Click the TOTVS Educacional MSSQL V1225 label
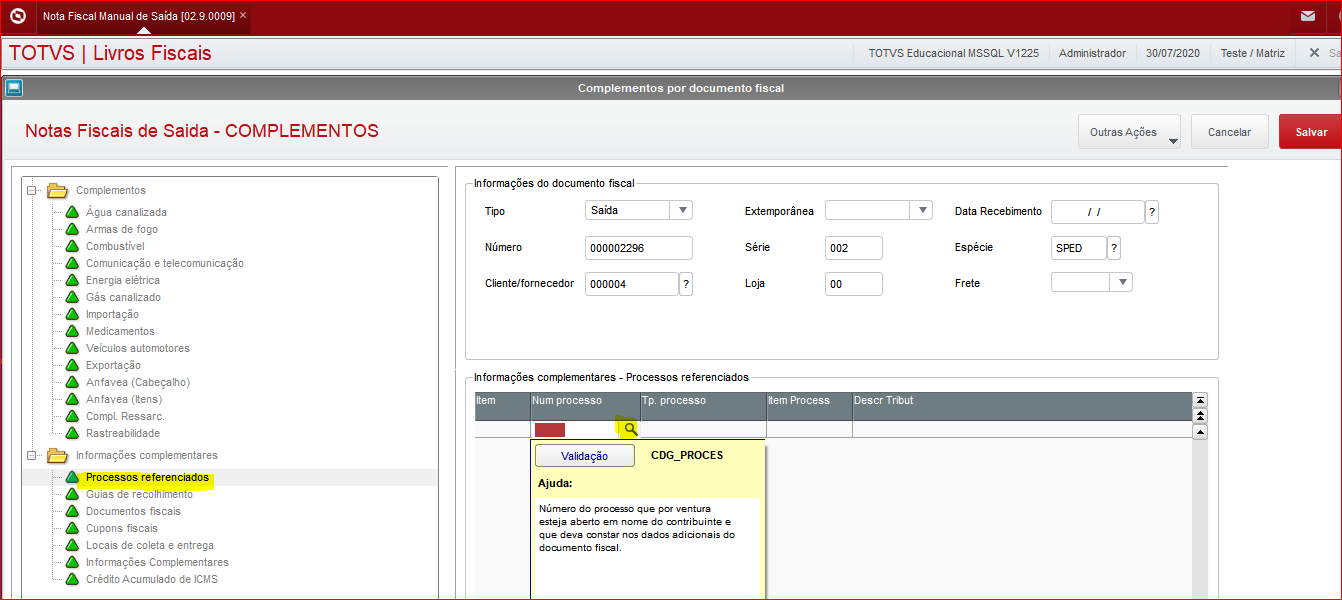This screenshot has width=1342, height=600. click(953, 53)
